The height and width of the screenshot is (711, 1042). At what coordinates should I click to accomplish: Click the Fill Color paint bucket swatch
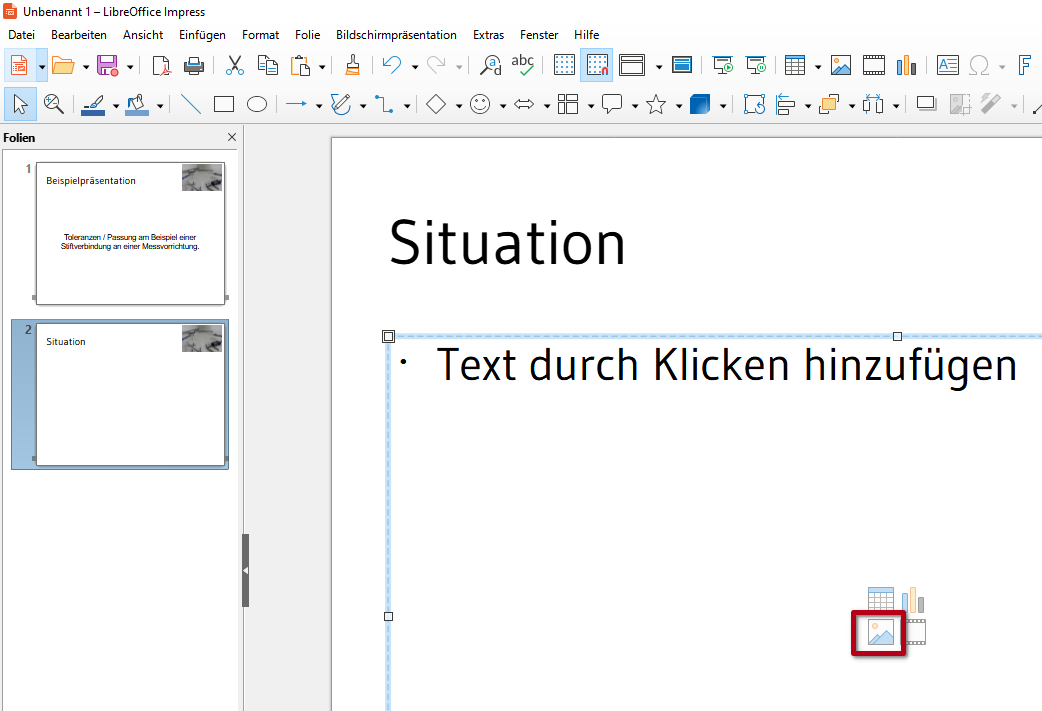point(138,104)
